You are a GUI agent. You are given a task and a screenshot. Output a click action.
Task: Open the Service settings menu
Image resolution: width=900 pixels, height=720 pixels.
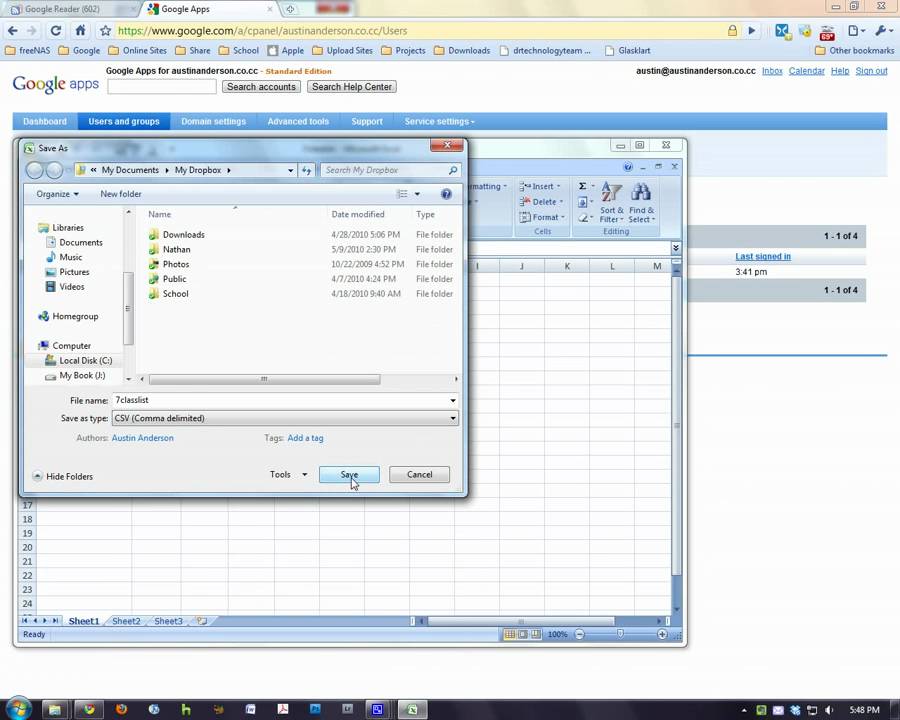(439, 121)
